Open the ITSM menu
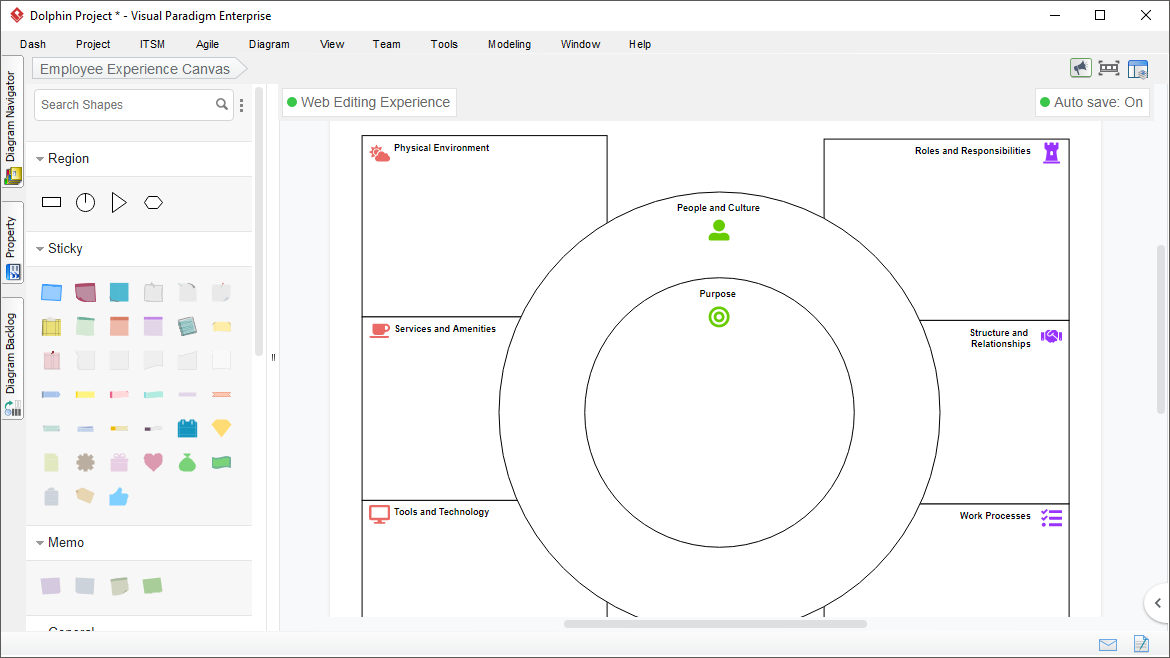 click(x=152, y=44)
